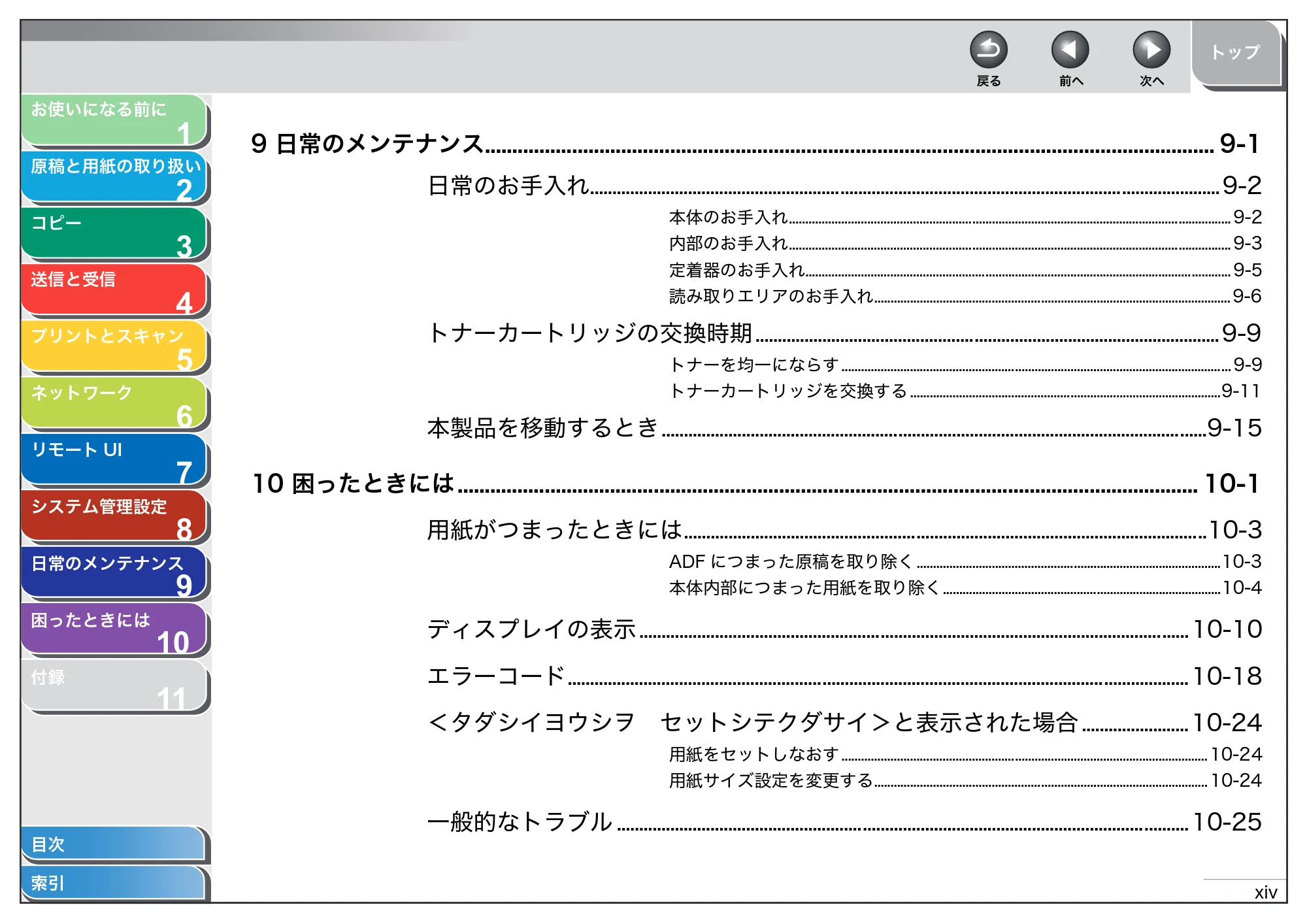Open entry 読み取りエリアのお手入れ

click(x=965, y=296)
